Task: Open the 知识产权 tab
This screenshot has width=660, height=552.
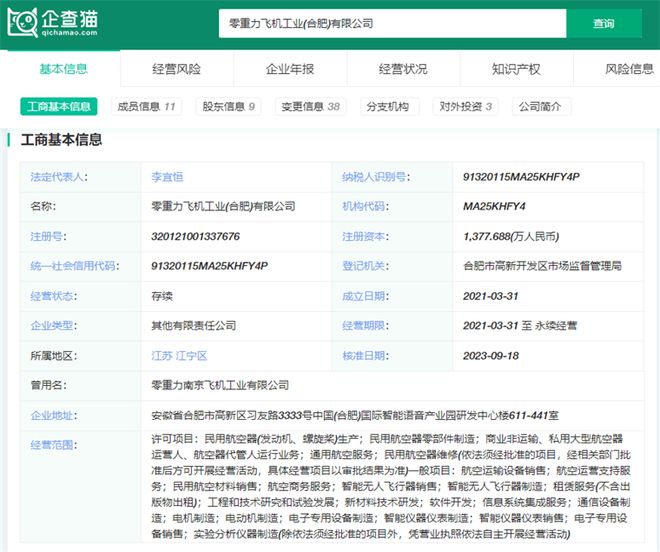Action: 516,69
